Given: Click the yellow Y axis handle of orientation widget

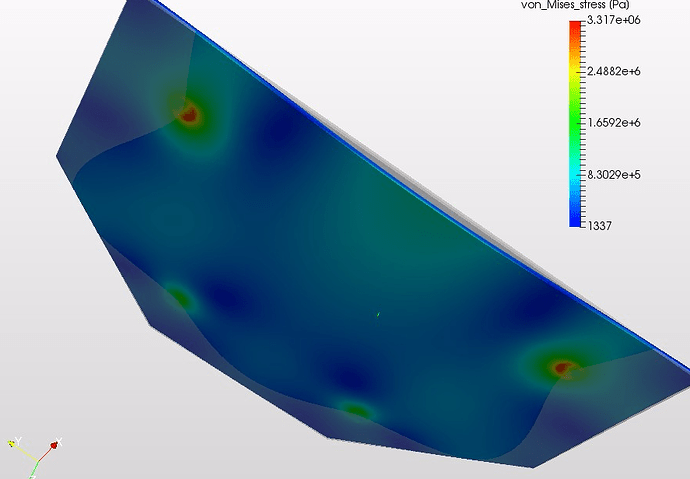Looking at the screenshot, I should click(12, 444).
